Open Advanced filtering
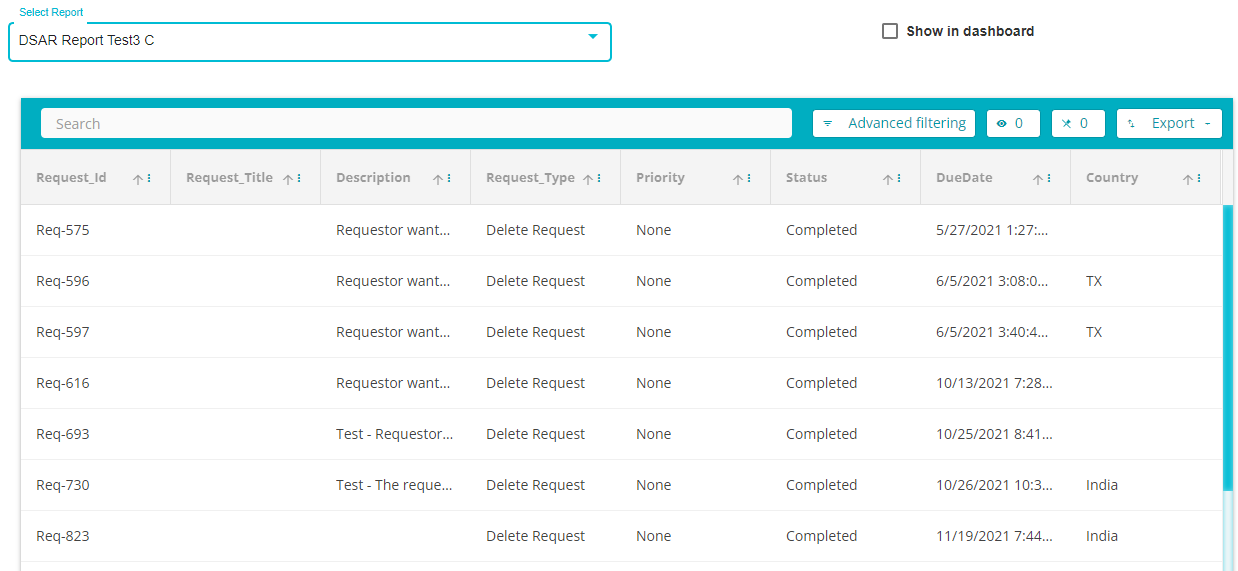Screen dimensions: 1238x571 point(894,123)
